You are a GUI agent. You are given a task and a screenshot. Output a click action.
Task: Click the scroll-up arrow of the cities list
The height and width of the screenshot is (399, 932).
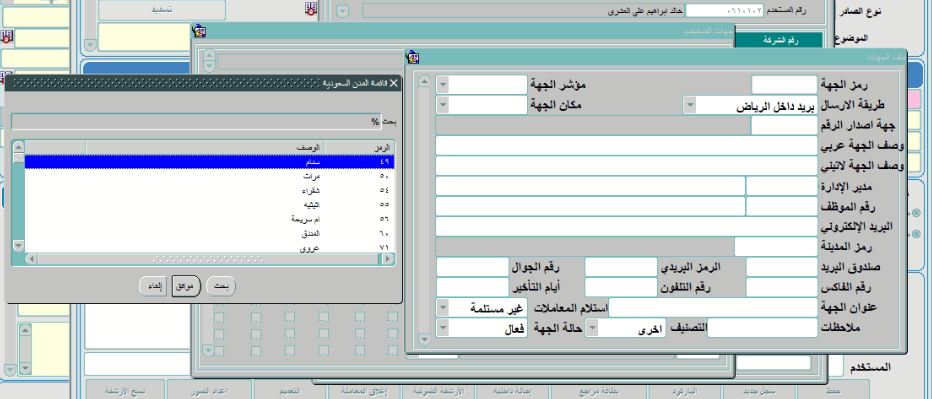tap(18, 147)
